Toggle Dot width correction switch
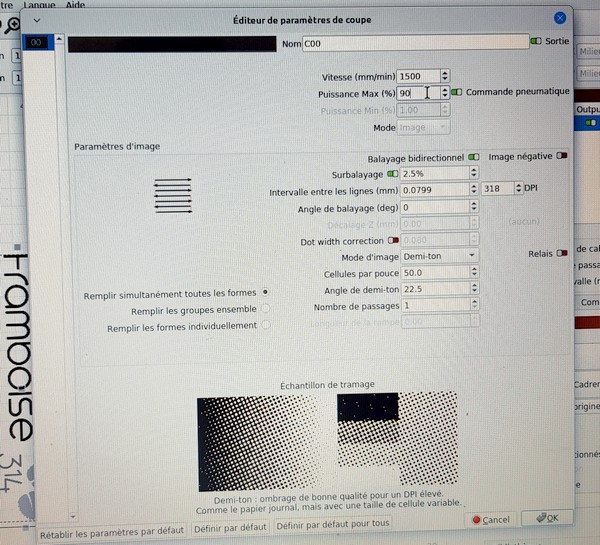 tap(393, 240)
